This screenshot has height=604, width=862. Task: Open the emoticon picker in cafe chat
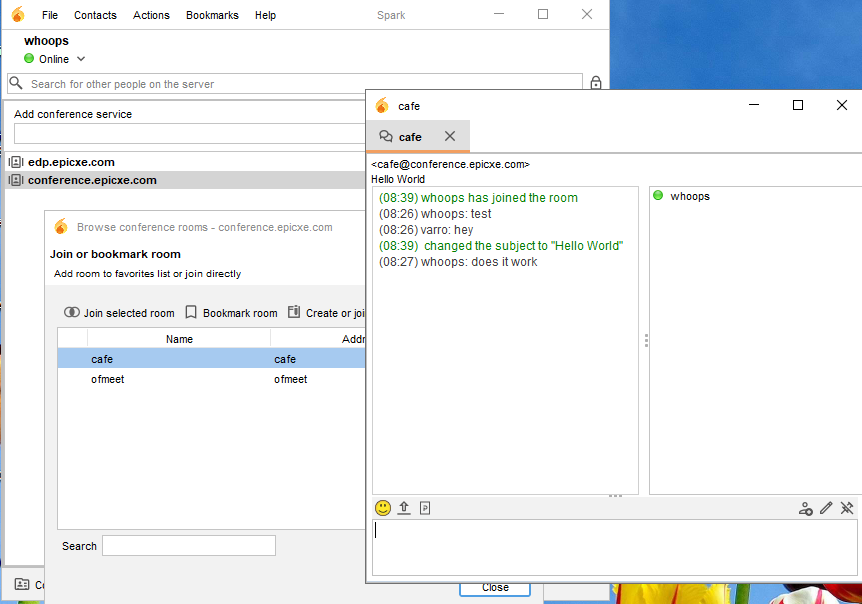[x=383, y=508]
